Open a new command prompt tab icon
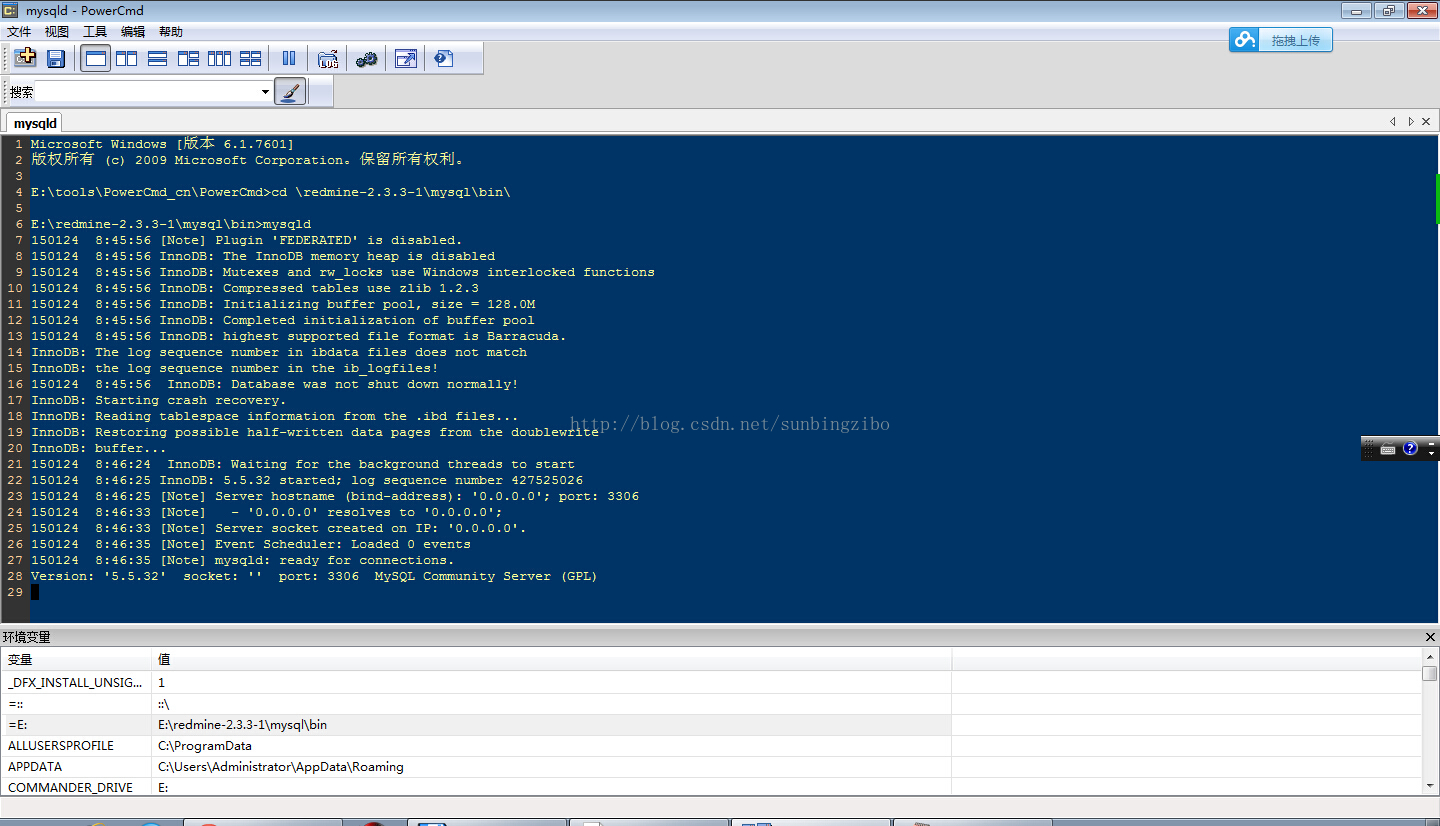 coord(25,58)
